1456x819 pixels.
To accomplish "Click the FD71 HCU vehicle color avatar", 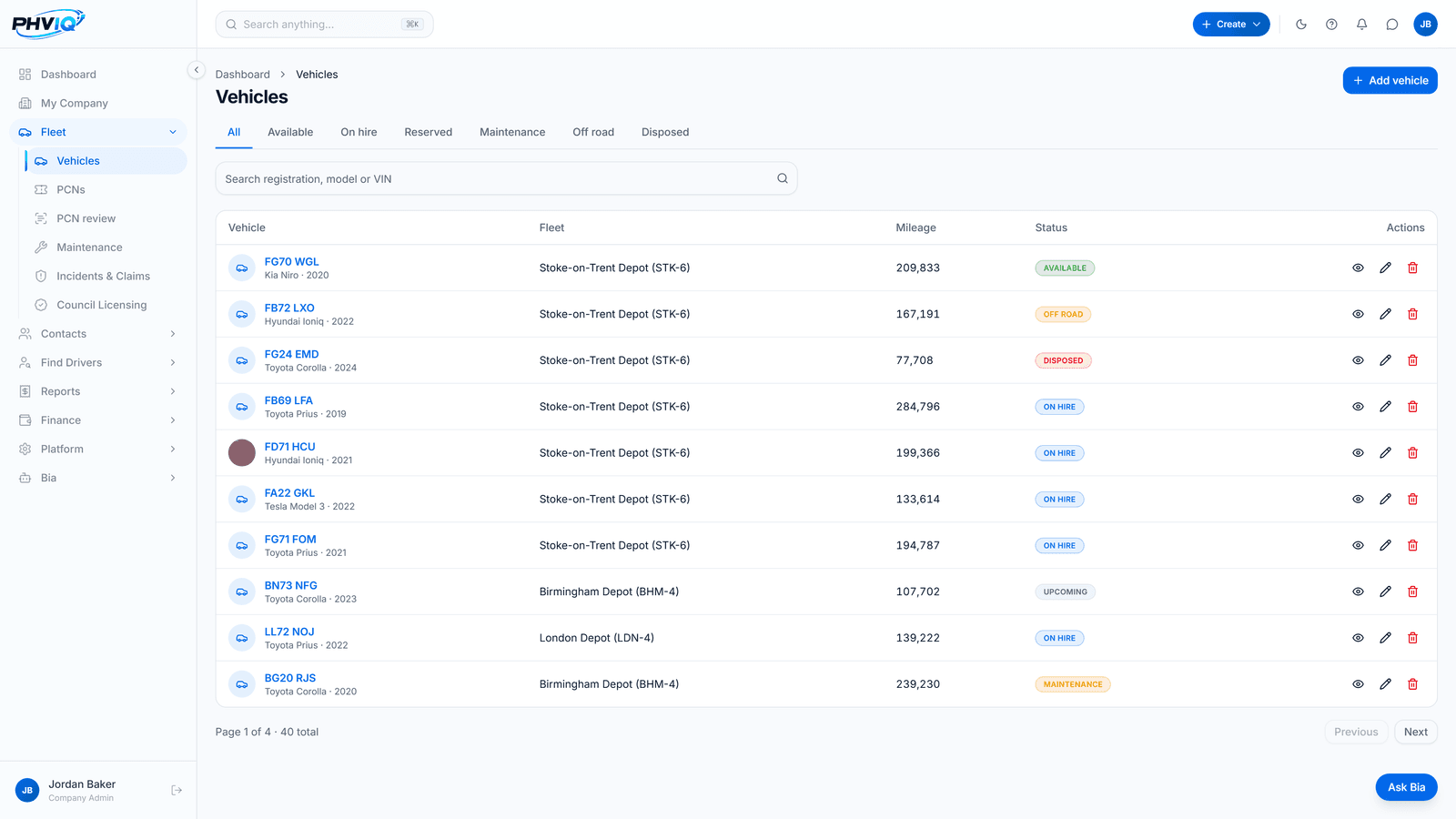I will [242, 452].
